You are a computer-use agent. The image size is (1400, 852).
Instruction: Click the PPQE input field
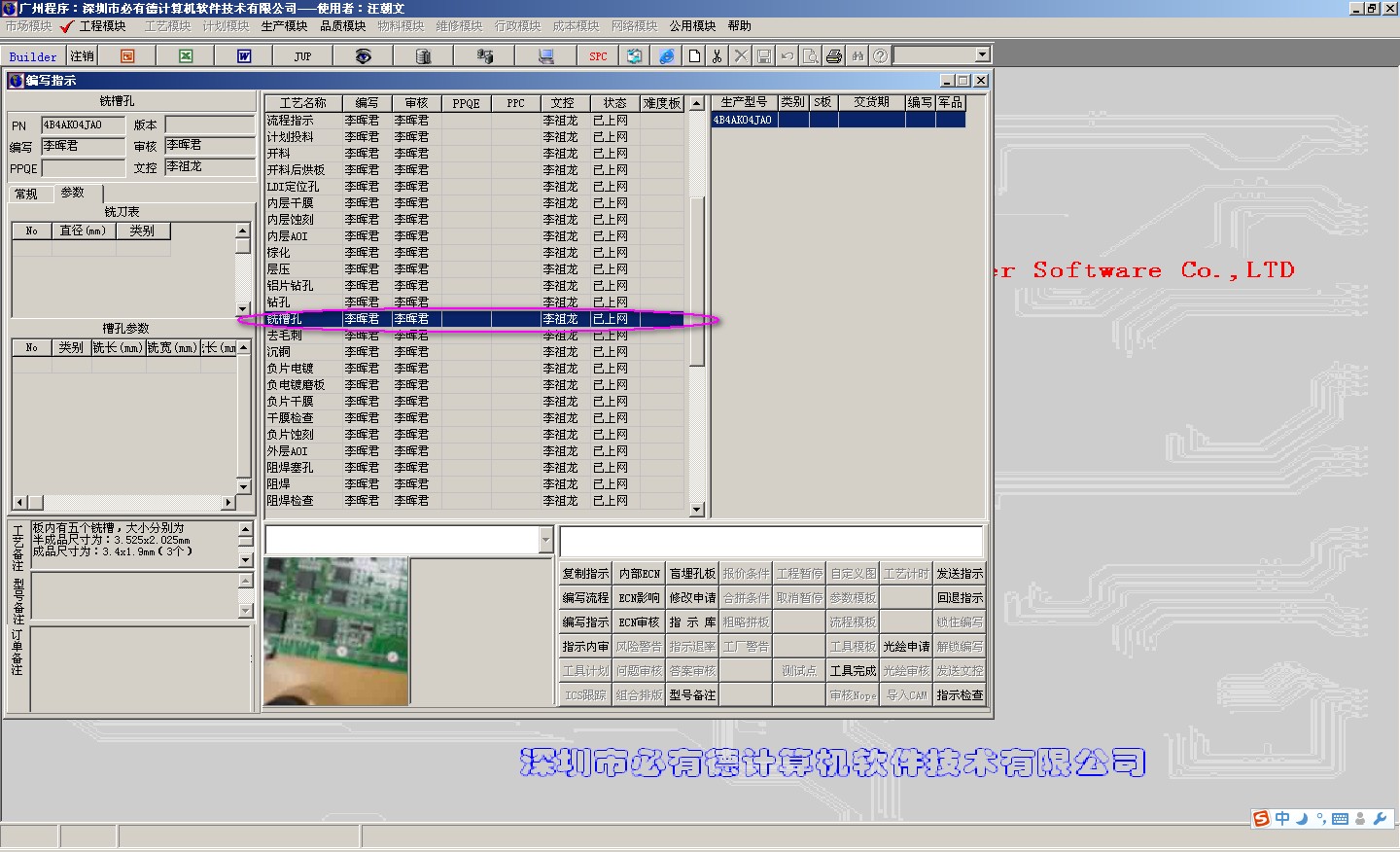pos(83,168)
